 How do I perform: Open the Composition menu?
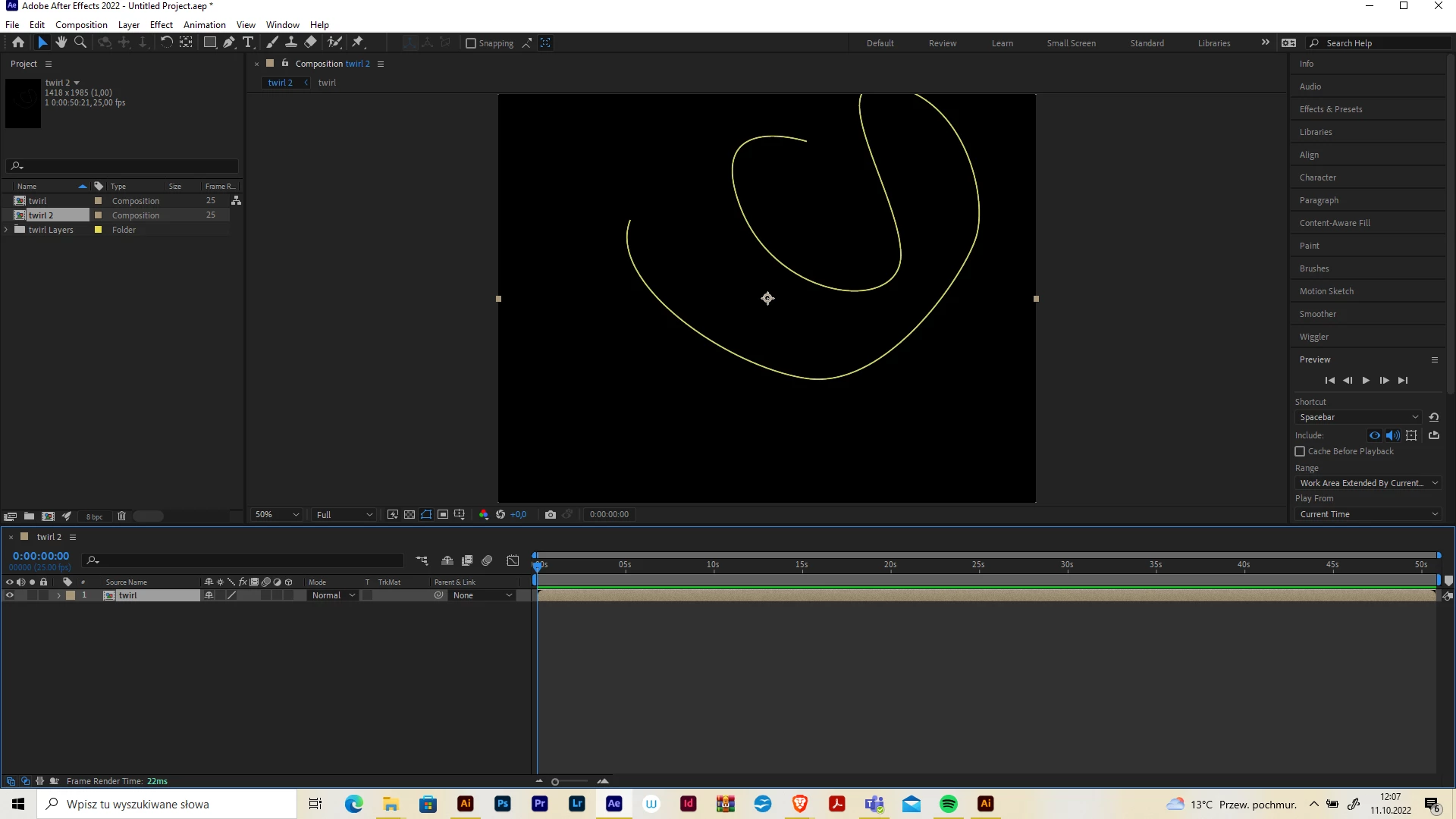pos(81,24)
